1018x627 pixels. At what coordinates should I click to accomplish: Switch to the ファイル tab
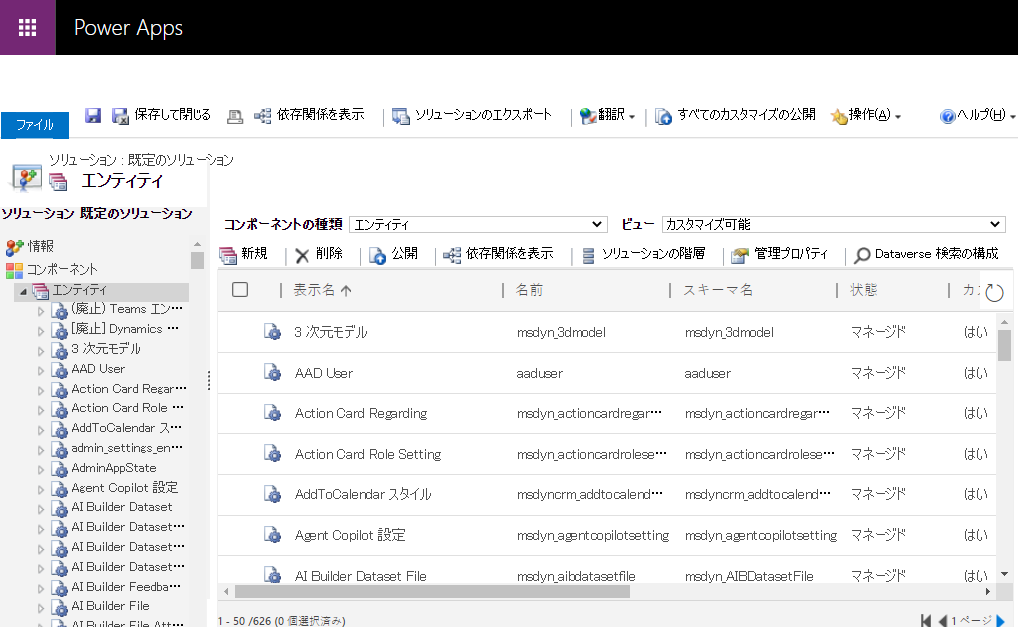[34, 125]
